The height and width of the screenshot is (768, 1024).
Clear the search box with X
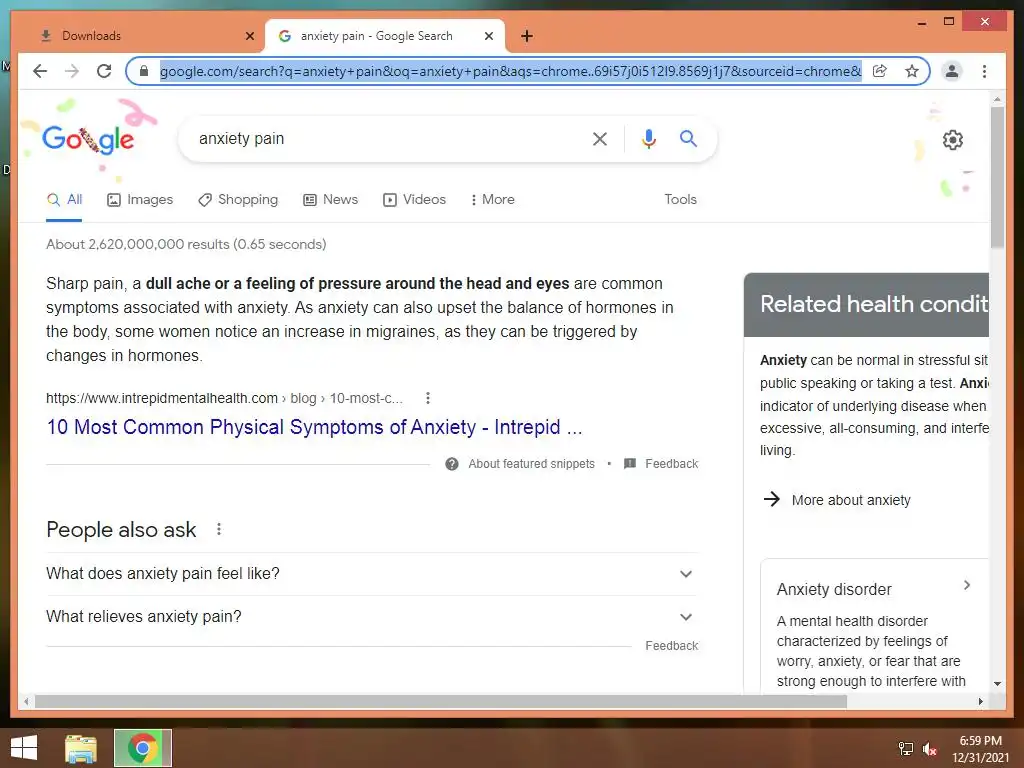(600, 138)
